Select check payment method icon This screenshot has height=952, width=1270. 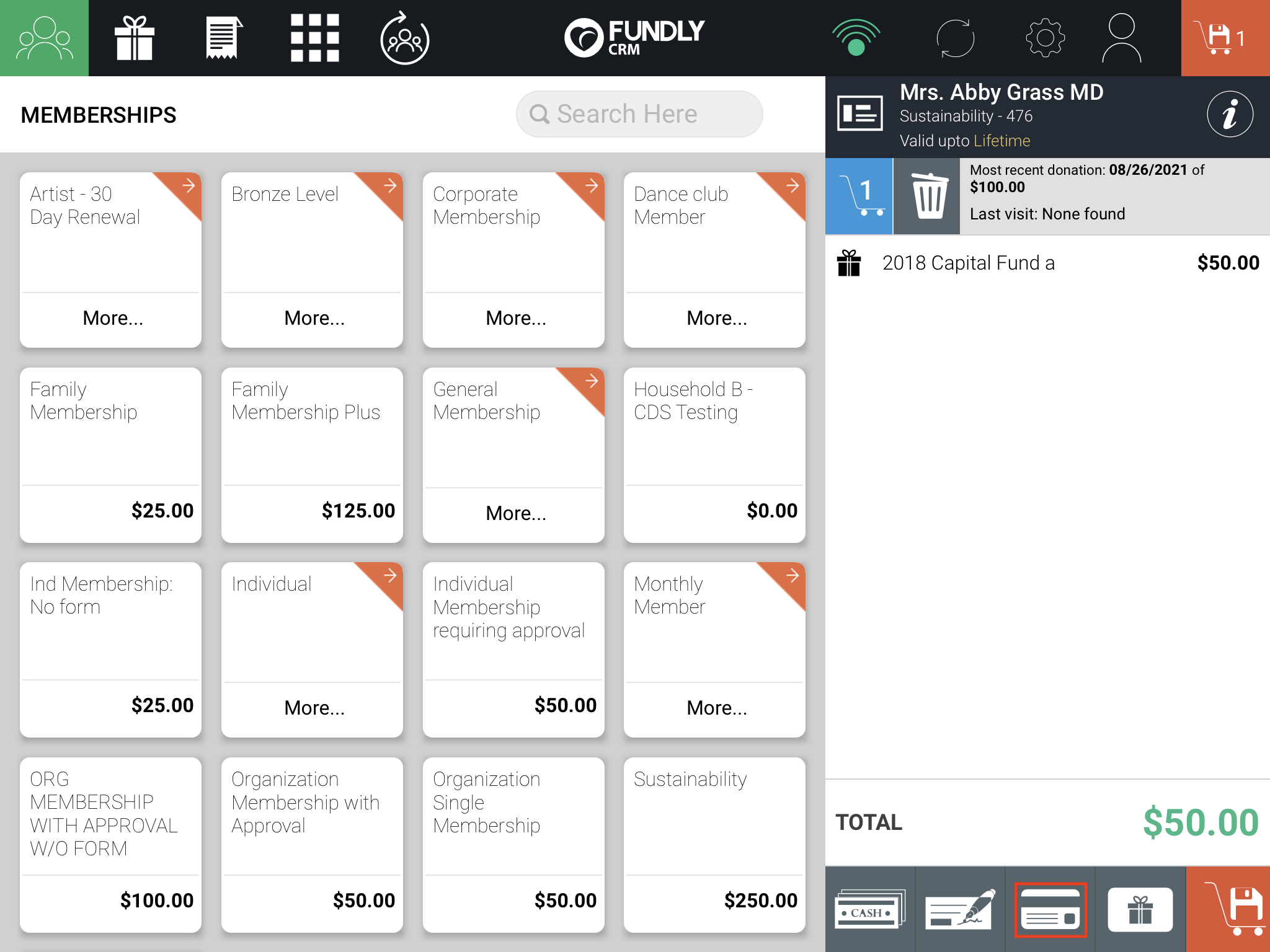click(x=960, y=909)
